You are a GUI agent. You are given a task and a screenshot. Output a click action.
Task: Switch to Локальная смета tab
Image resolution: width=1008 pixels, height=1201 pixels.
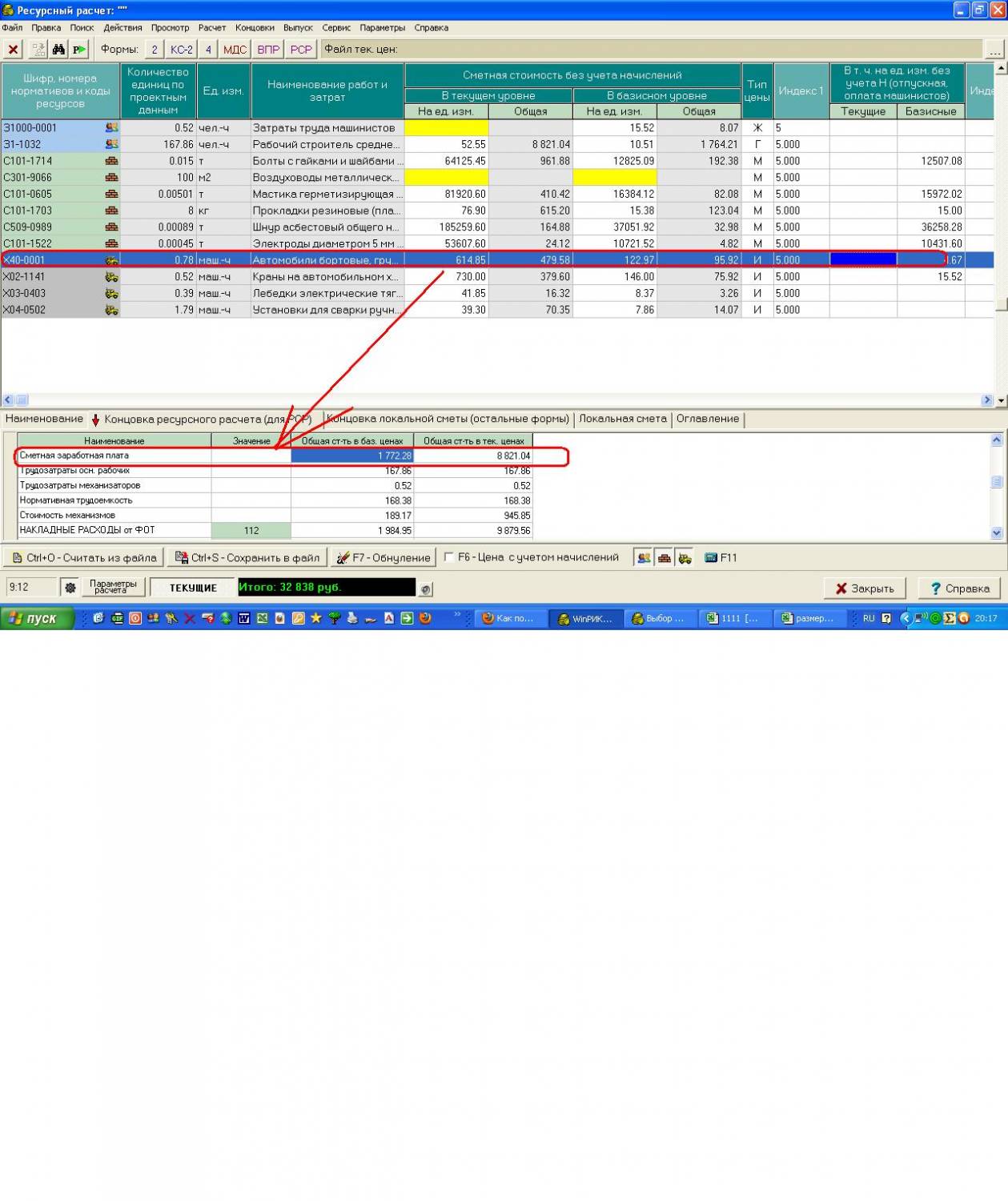(x=623, y=419)
